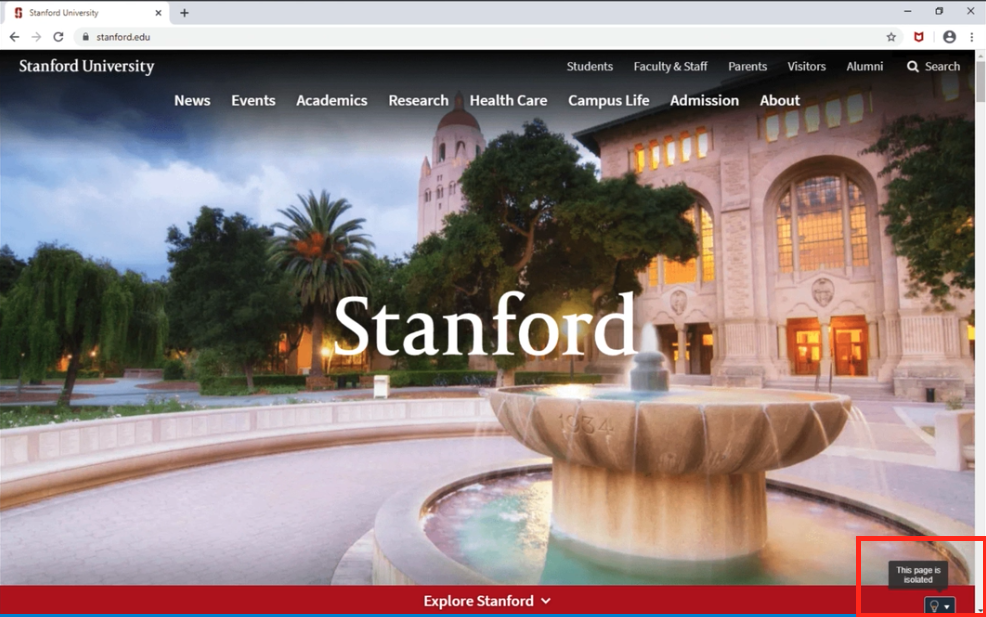Expand the Explore Stanford chevron
This screenshot has height=617, width=986.
(x=546, y=601)
